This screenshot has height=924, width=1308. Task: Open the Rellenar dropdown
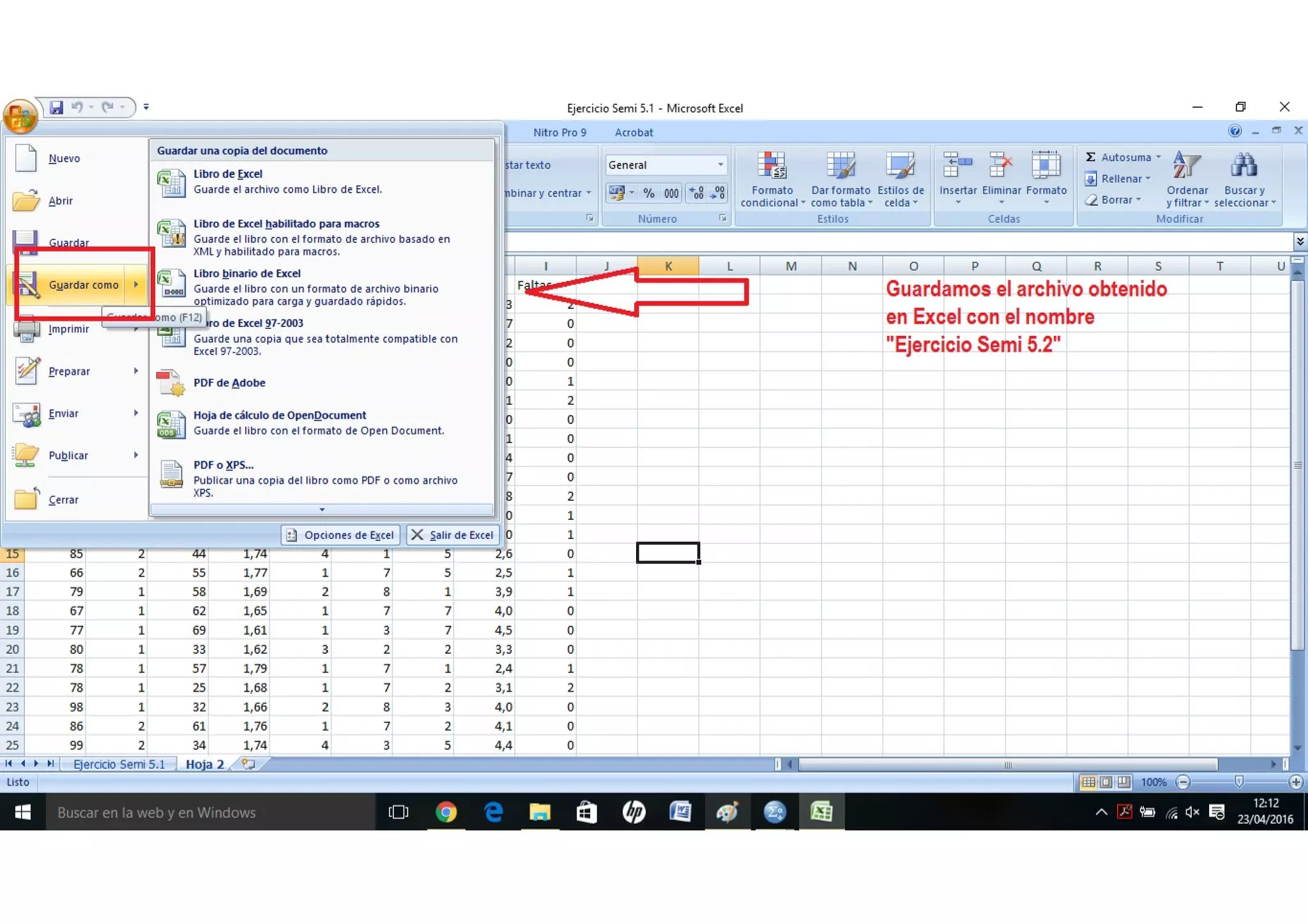coord(1118,179)
